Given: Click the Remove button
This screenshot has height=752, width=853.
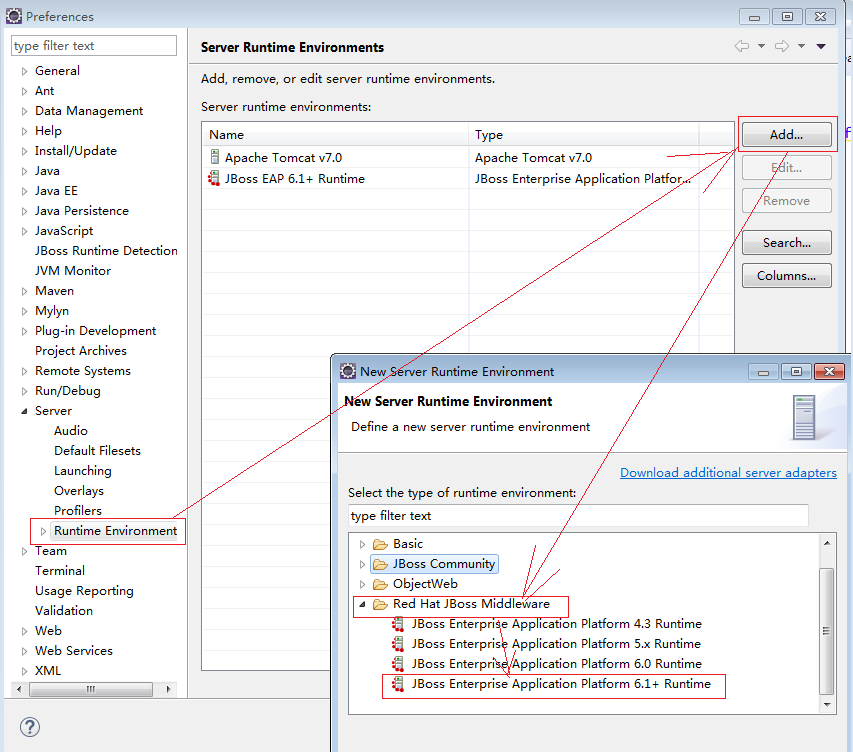Looking at the screenshot, I should click(787, 201).
